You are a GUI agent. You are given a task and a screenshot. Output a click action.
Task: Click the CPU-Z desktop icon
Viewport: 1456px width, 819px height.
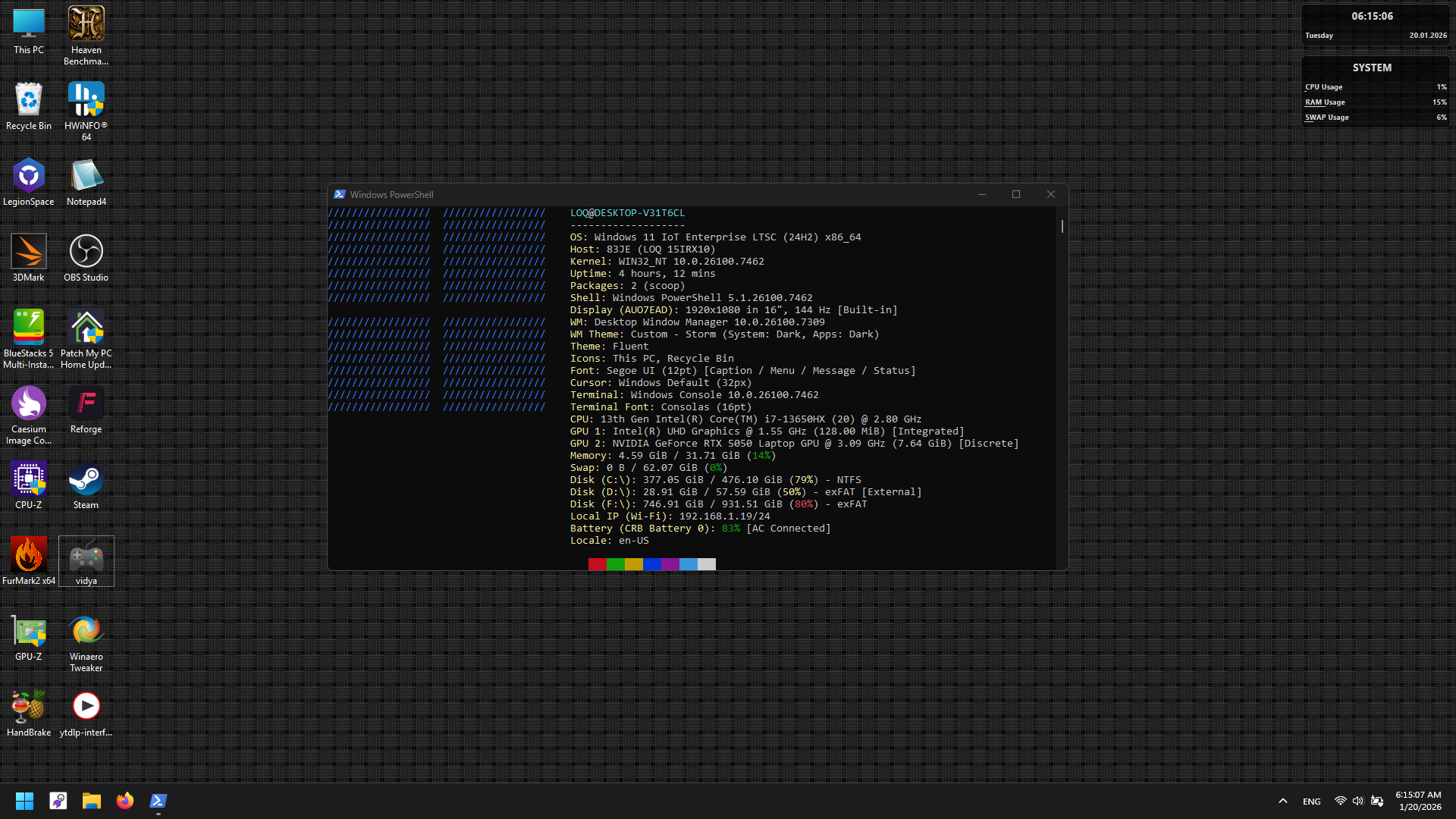[28, 479]
